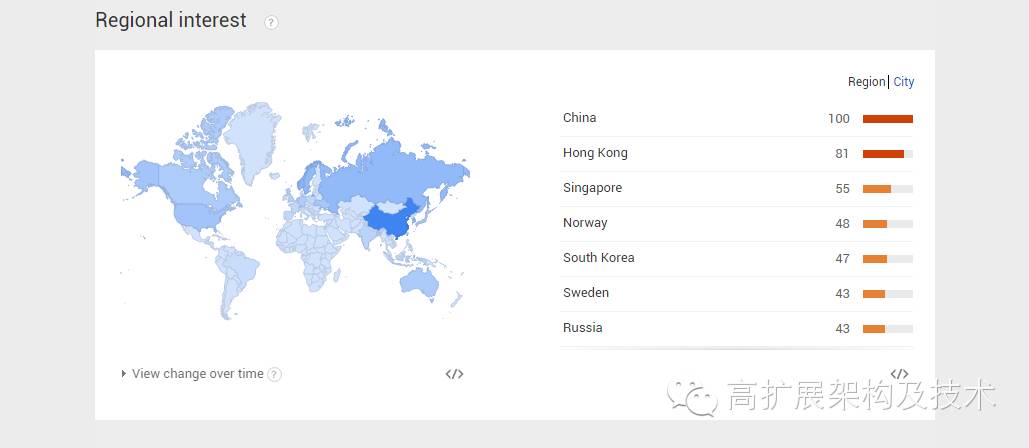This screenshot has width=1029, height=448.
Task: Click WeChat logo icon in watermark
Action: [694, 395]
